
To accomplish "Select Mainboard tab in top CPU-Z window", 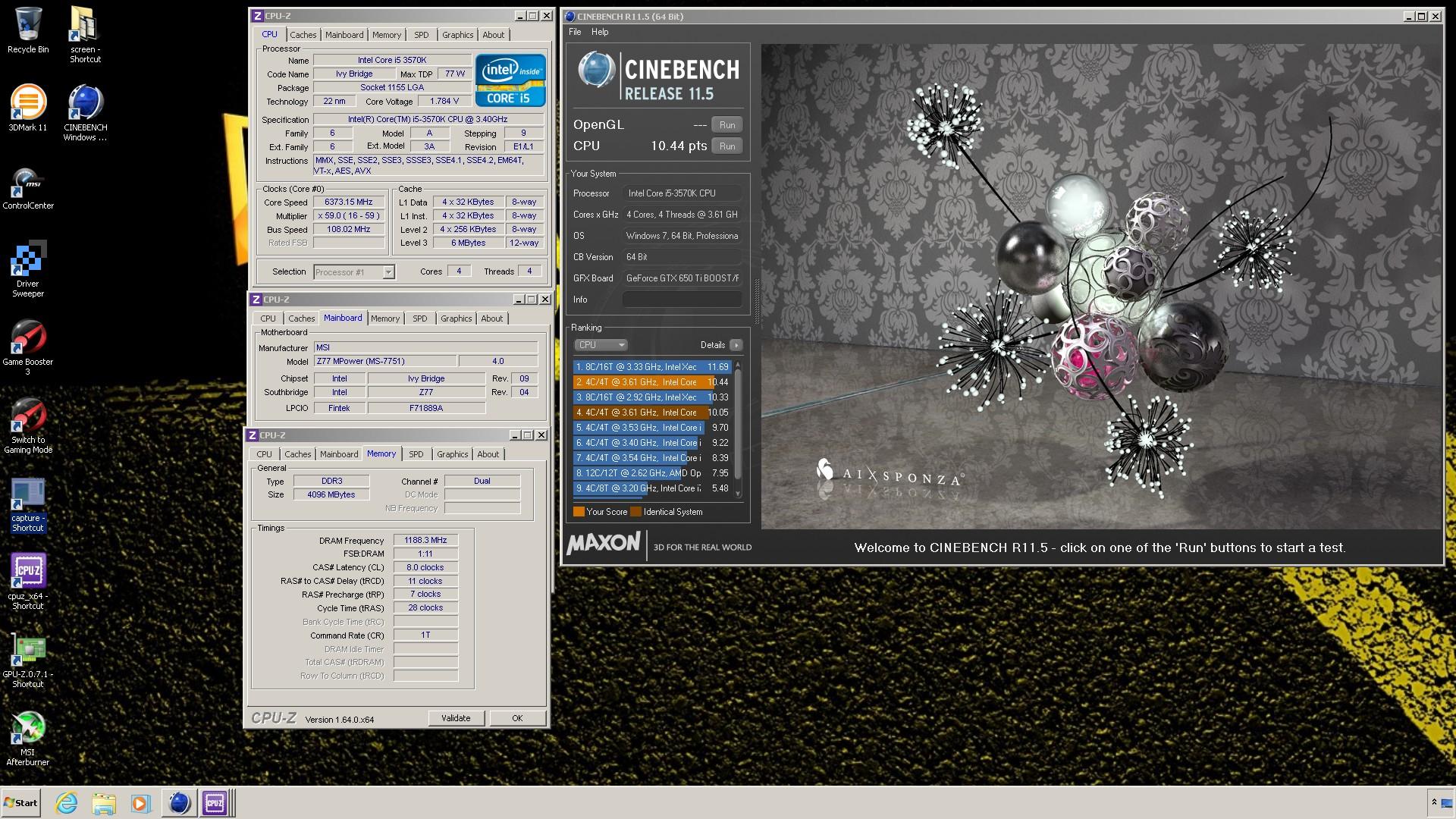I will (344, 35).
